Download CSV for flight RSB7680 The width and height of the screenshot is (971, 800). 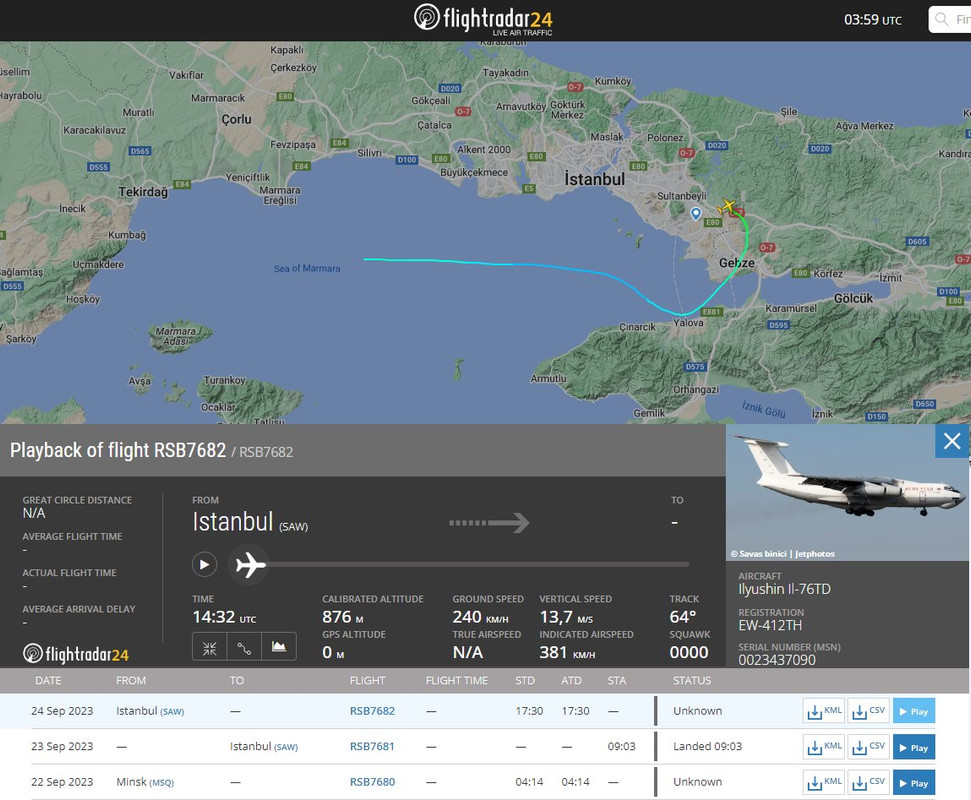tap(868, 782)
